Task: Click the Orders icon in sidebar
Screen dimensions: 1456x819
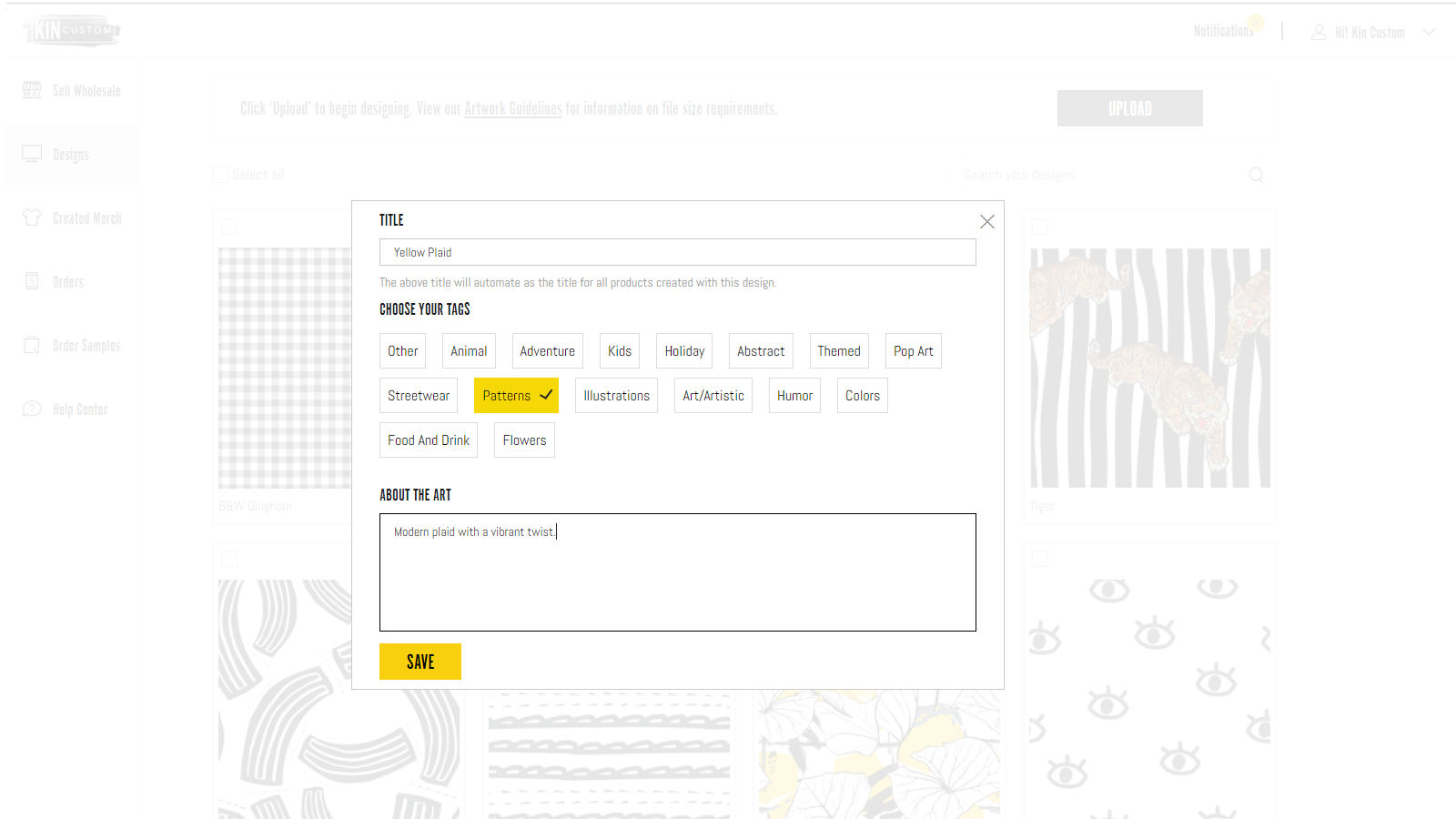Action: (32, 281)
